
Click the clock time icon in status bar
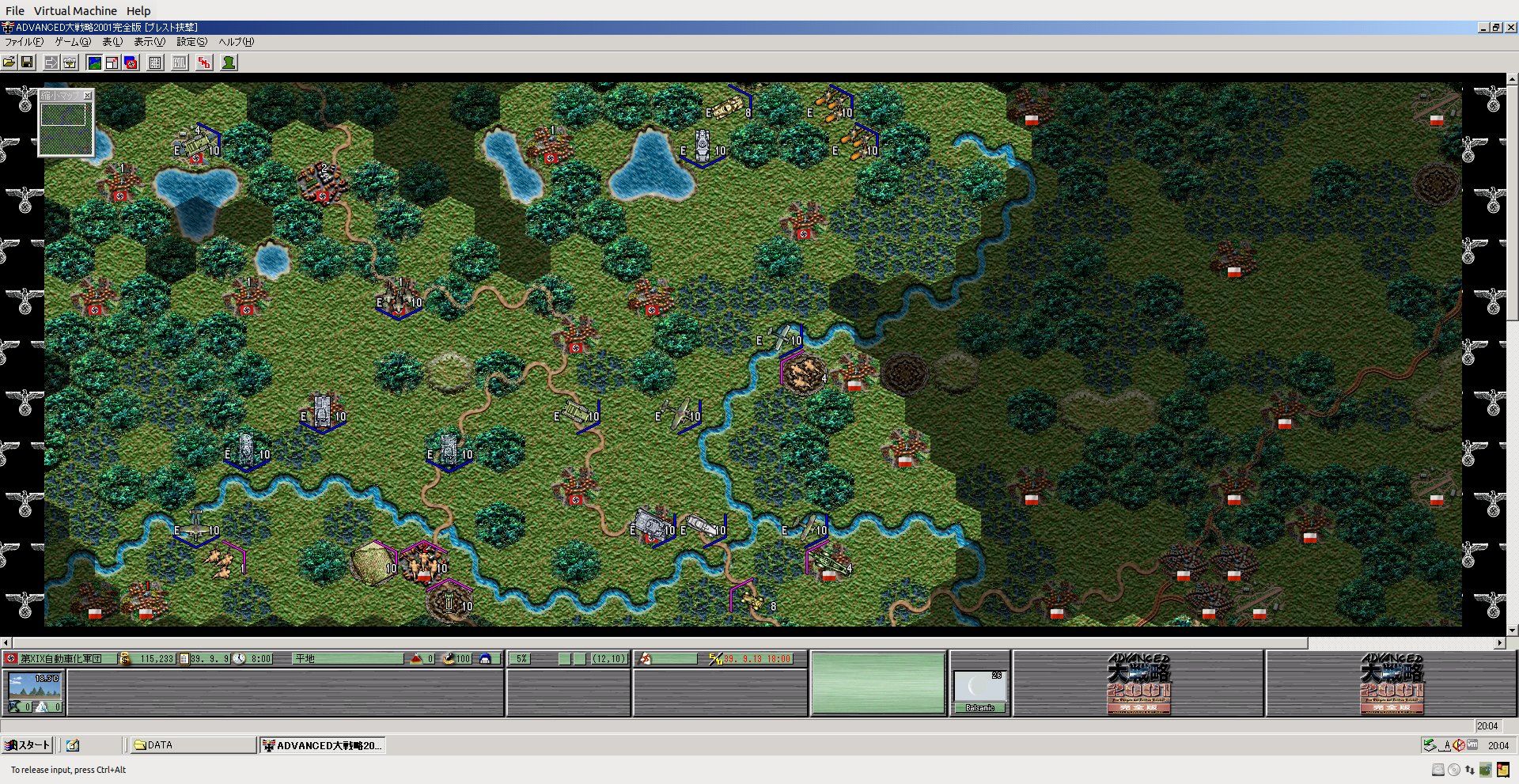point(240,658)
